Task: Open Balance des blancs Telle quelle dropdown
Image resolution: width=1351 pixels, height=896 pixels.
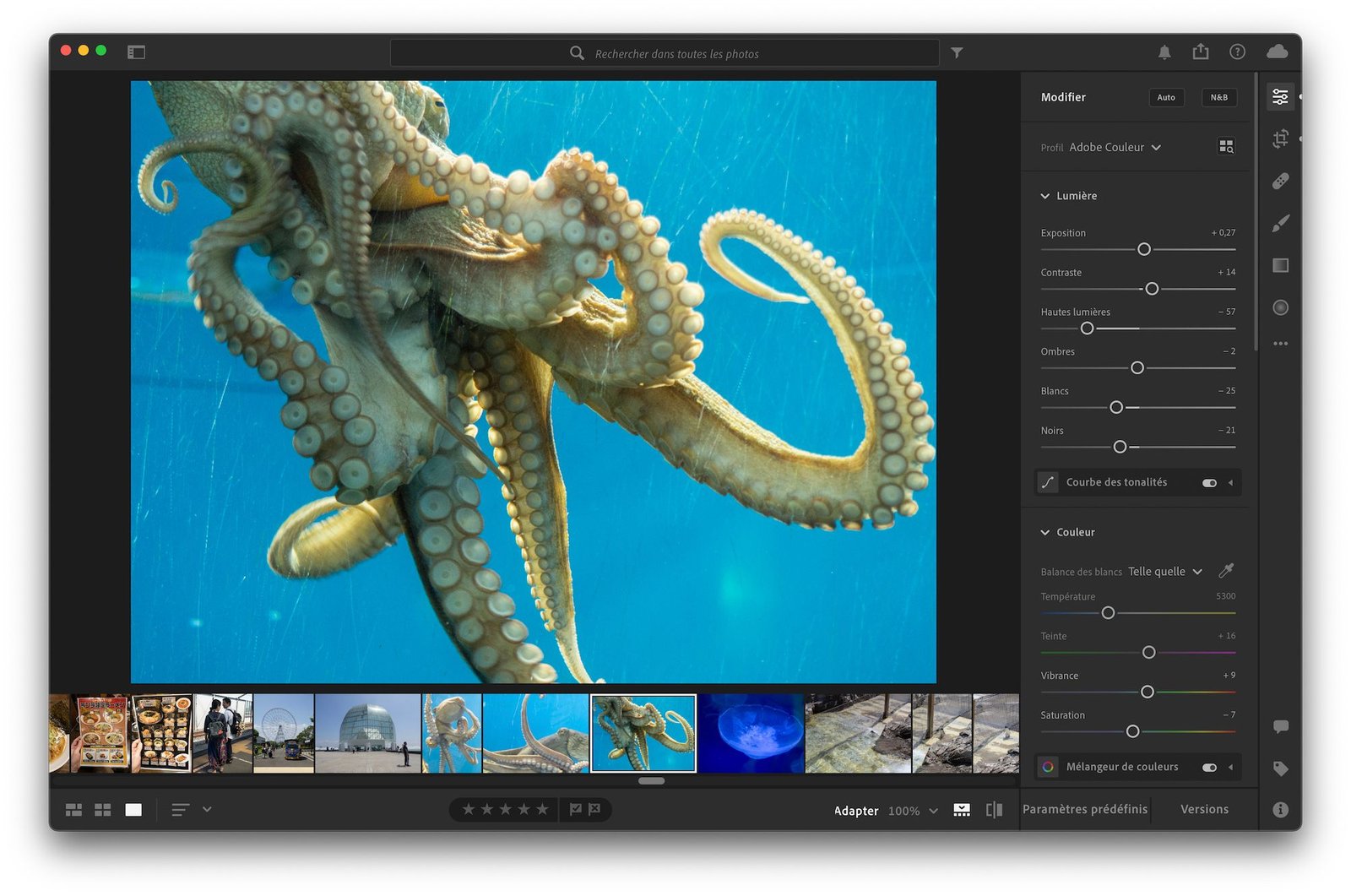Action: pos(1165,572)
